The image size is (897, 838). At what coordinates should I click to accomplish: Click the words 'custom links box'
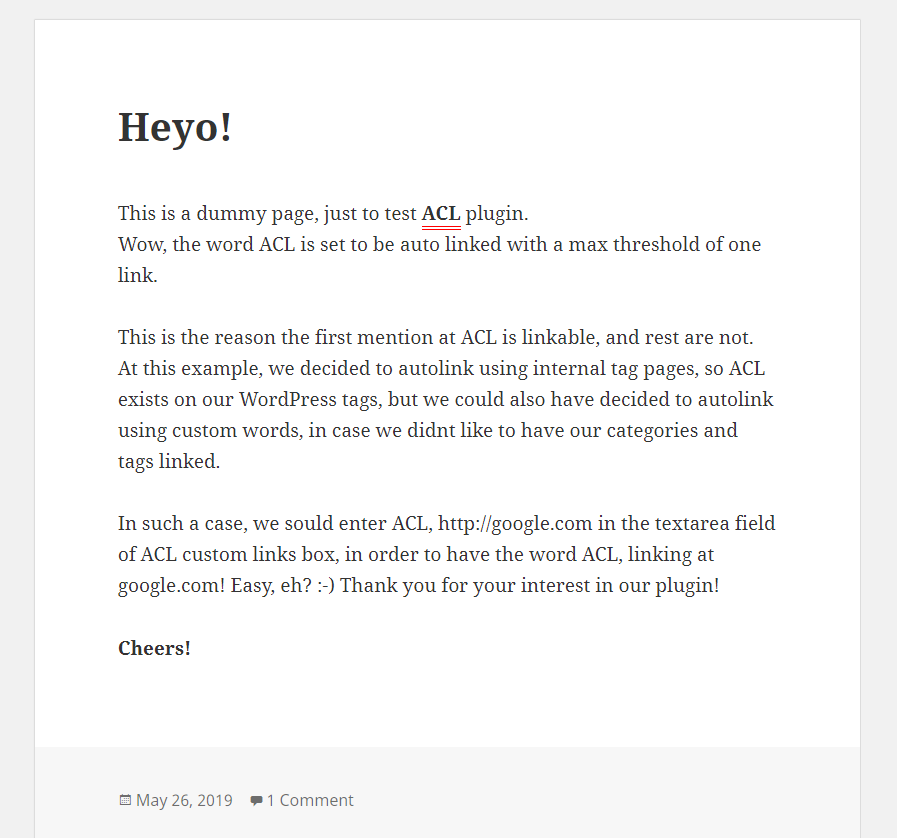click(261, 555)
